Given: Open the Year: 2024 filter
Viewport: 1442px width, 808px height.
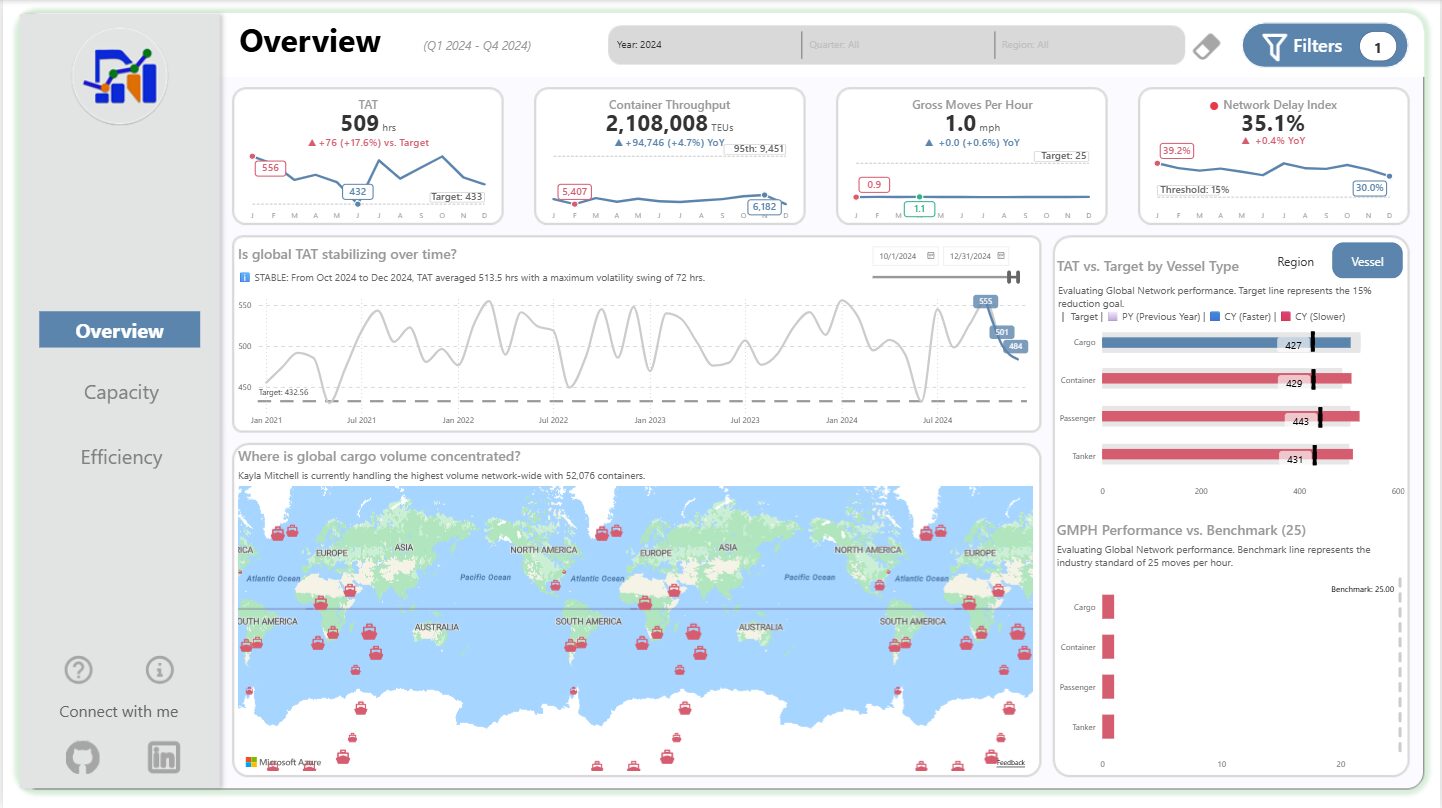Looking at the screenshot, I should coord(705,45).
